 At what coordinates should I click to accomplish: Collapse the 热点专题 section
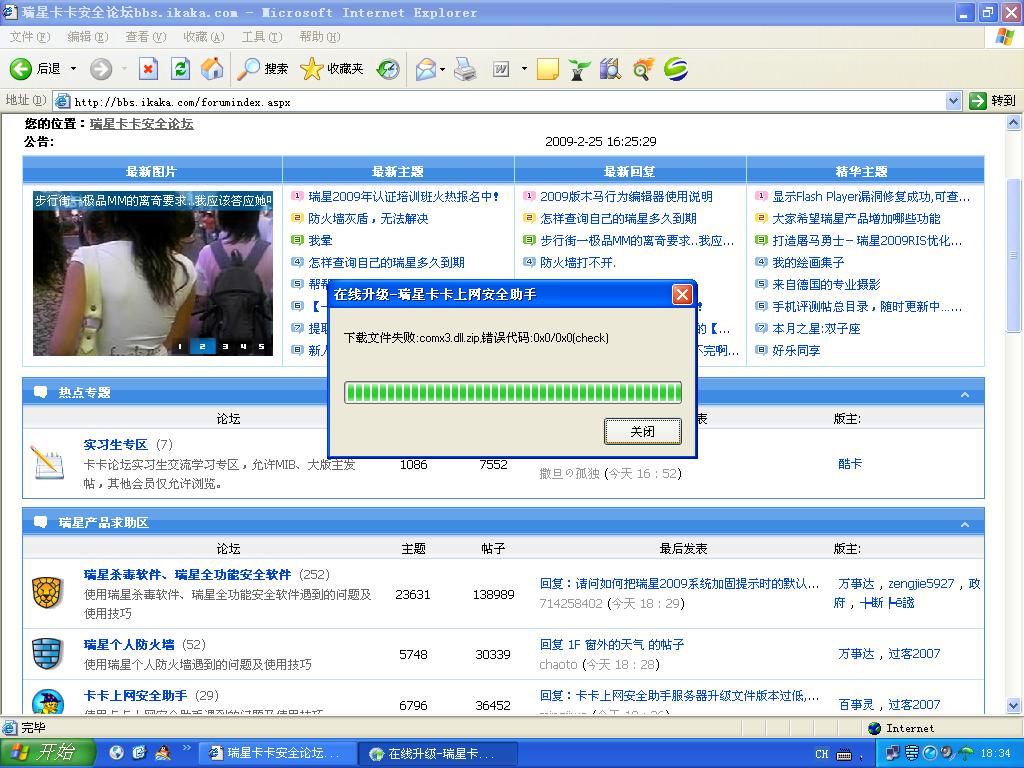(x=965, y=394)
